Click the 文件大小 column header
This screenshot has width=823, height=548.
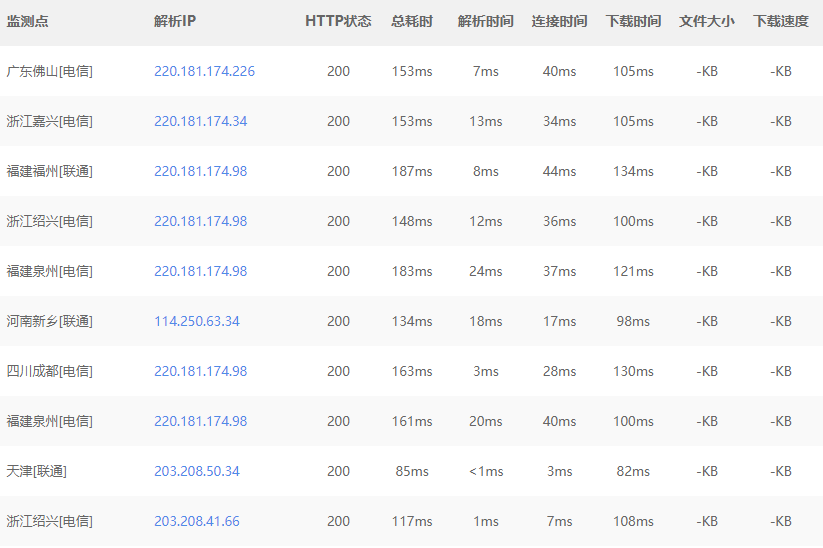click(707, 21)
